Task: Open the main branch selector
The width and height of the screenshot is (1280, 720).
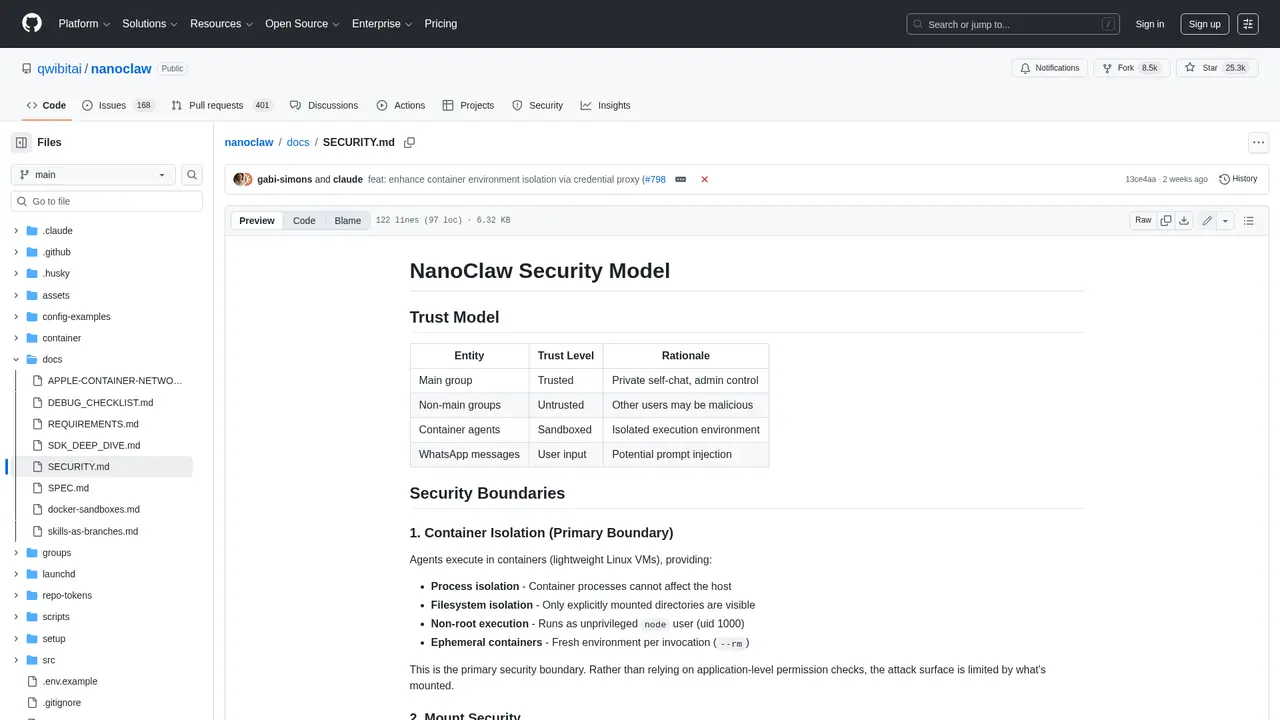Action: (93, 175)
